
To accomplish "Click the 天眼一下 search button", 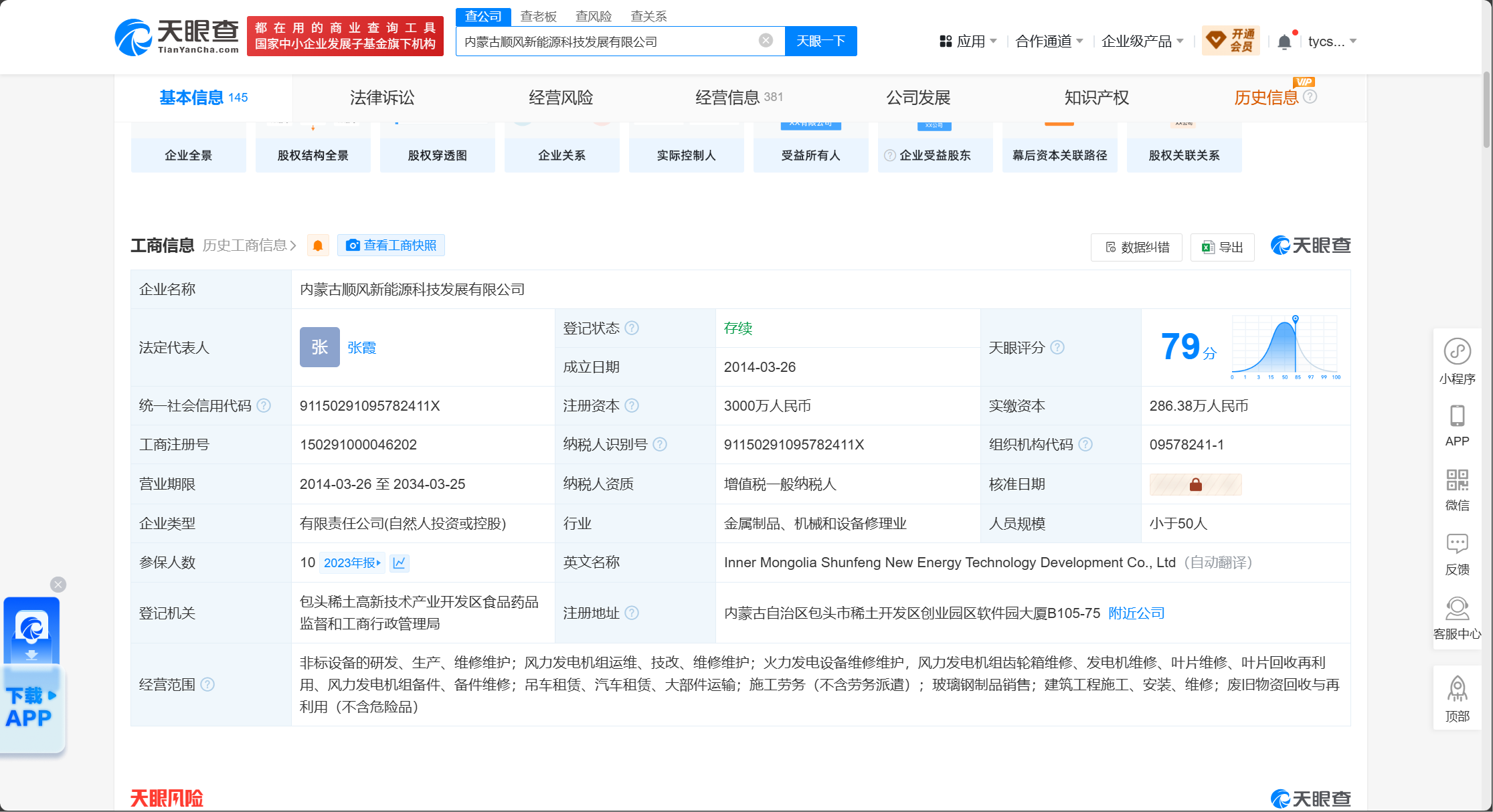I will click(x=820, y=41).
